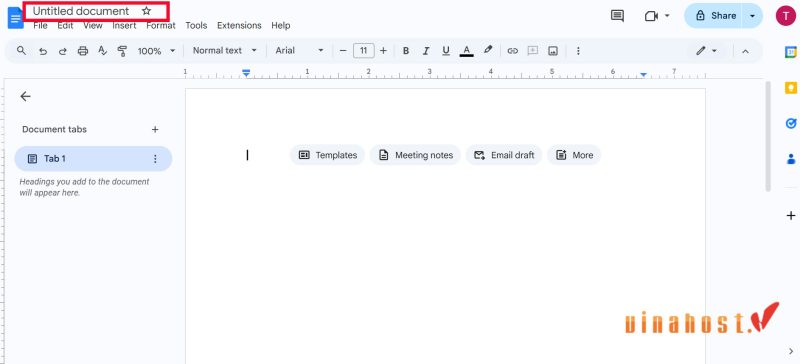Open the View menu
This screenshot has height=364, width=800.
tap(93, 26)
